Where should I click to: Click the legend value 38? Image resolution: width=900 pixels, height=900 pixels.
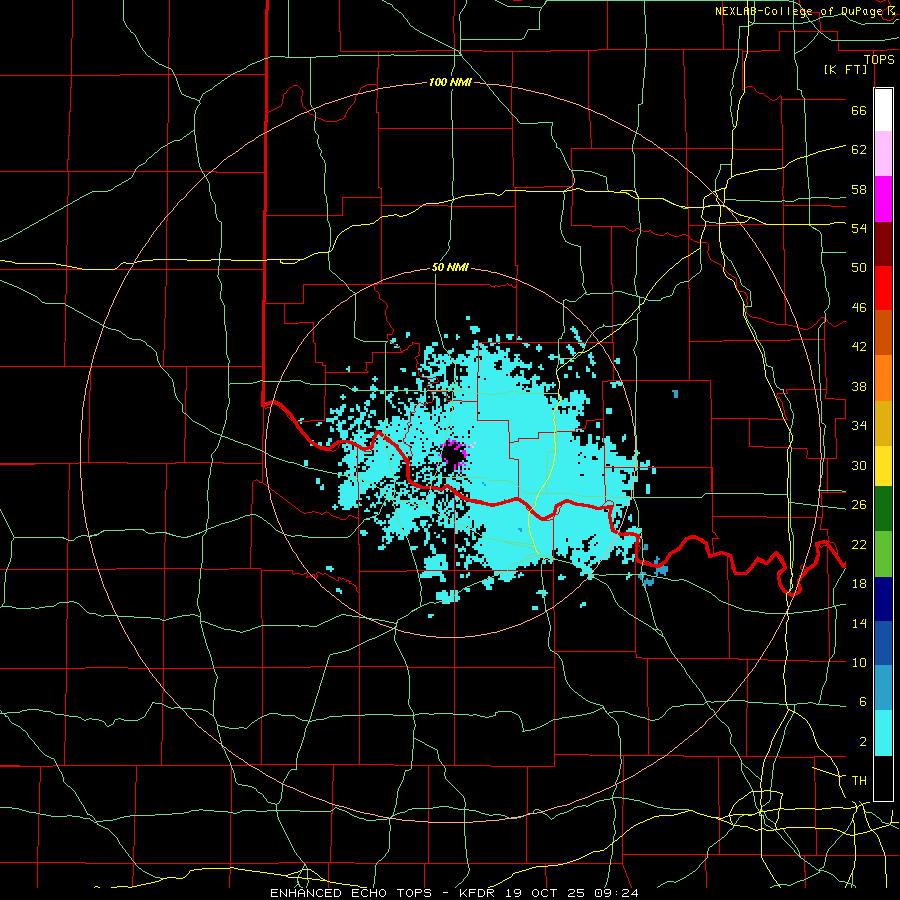click(859, 386)
